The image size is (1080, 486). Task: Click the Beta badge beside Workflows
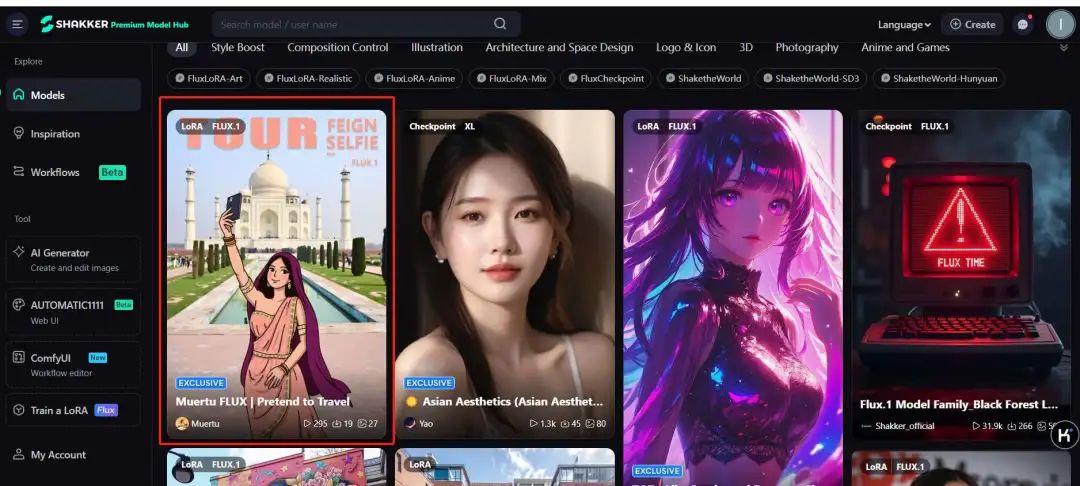tap(112, 172)
